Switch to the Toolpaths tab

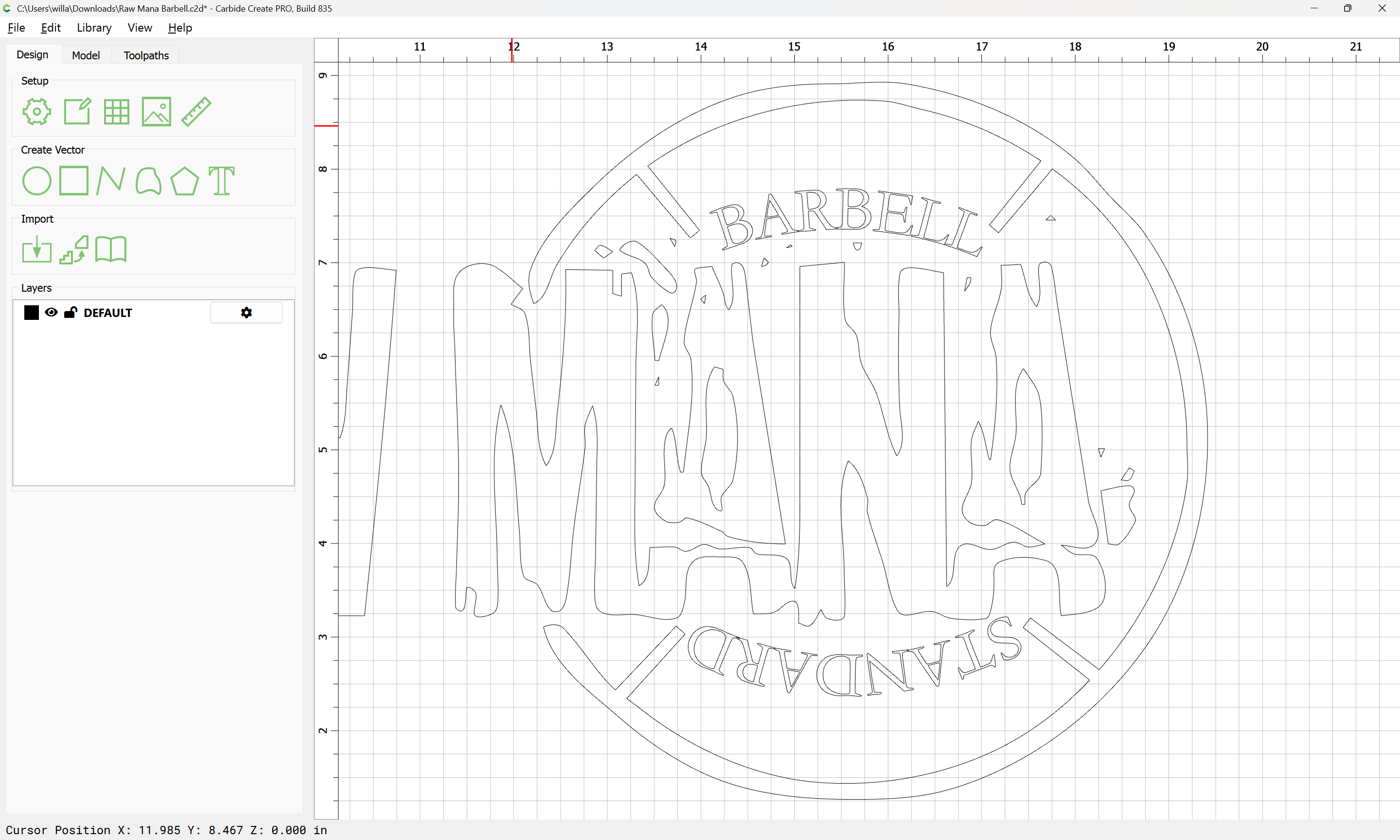(x=146, y=55)
